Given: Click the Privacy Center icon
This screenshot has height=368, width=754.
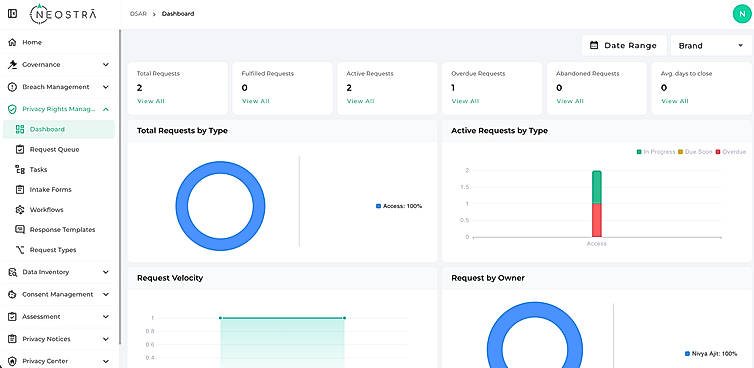Looking at the screenshot, I should [x=13, y=361].
